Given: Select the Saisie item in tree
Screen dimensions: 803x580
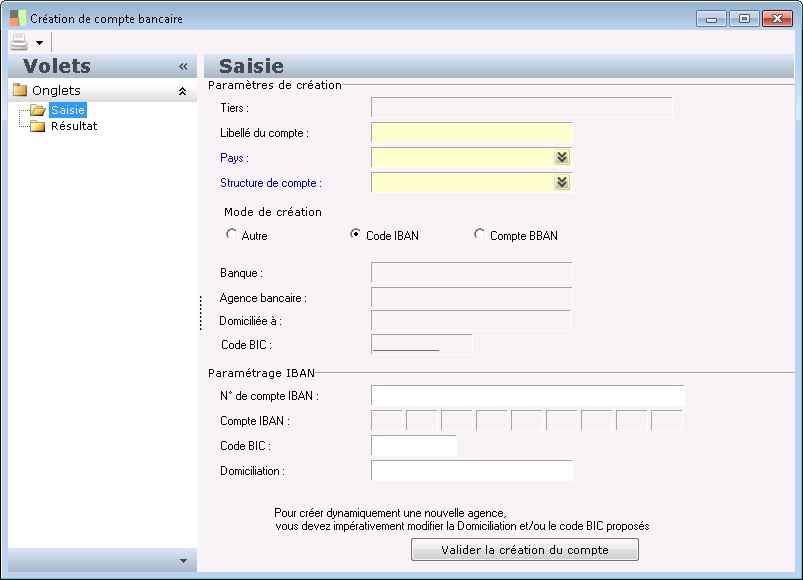Looking at the screenshot, I should click(x=68, y=110).
